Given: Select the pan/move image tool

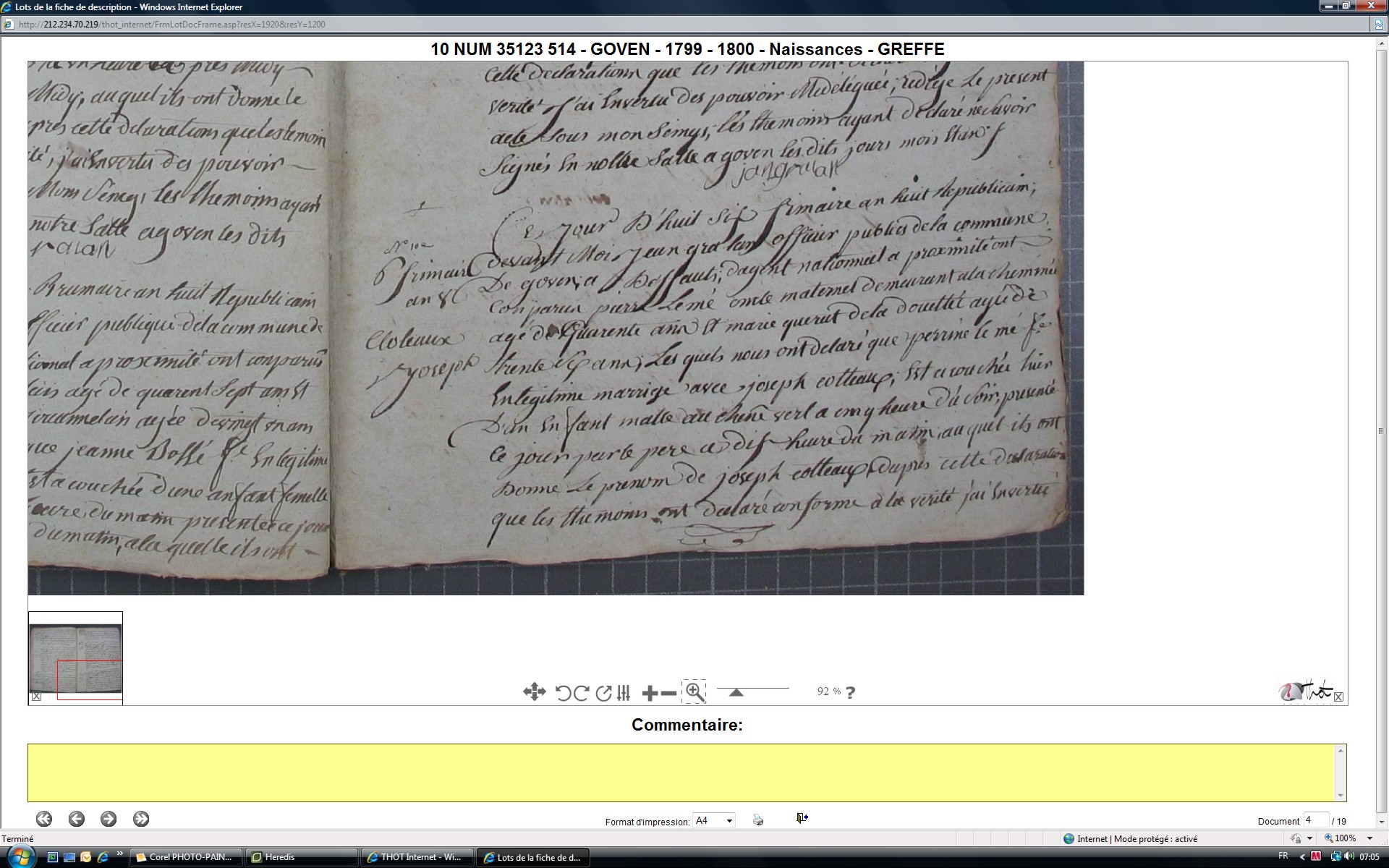Looking at the screenshot, I should pos(534,692).
